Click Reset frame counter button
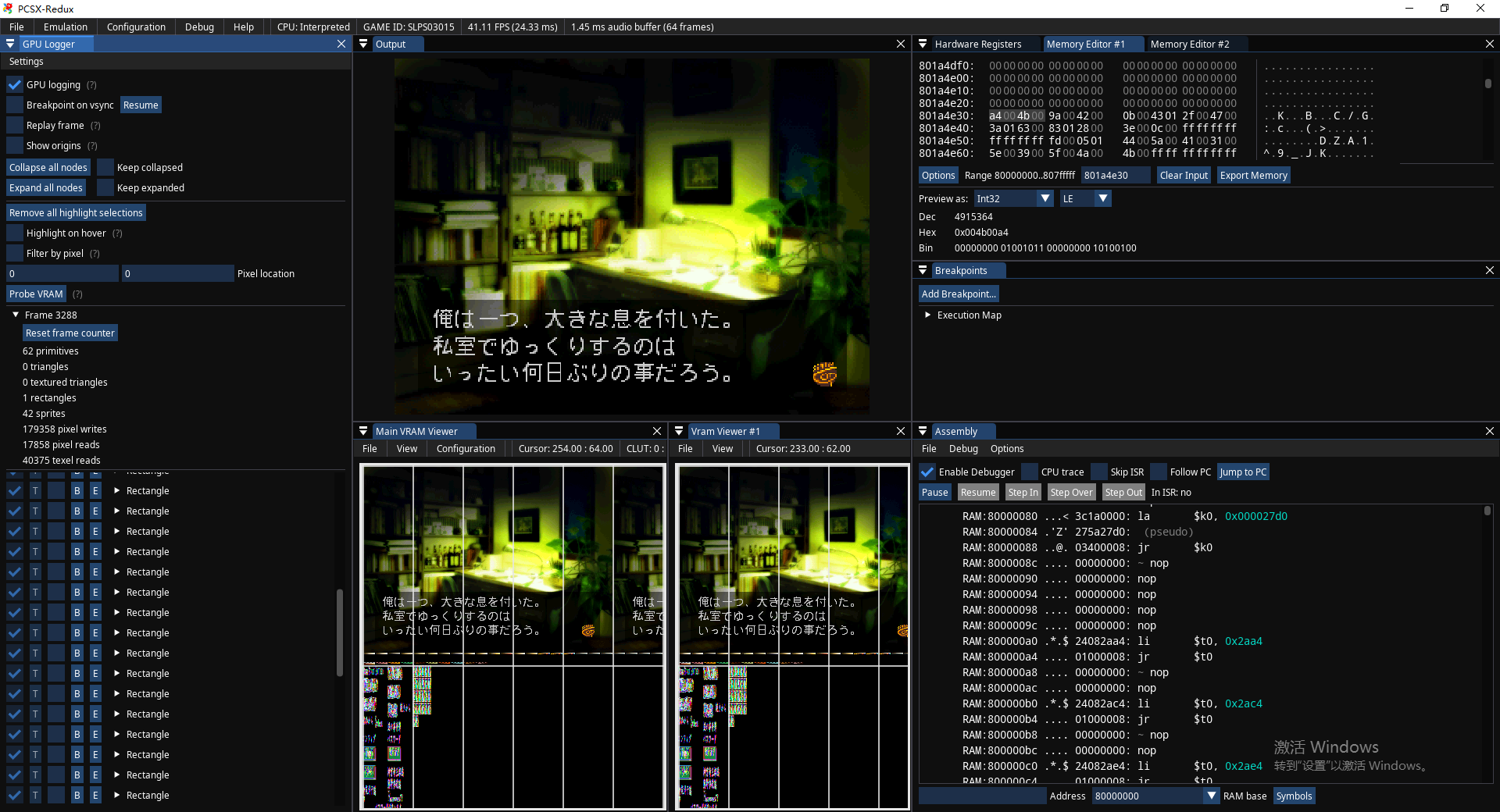Viewport: 1500px width, 812px height. [70, 333]
